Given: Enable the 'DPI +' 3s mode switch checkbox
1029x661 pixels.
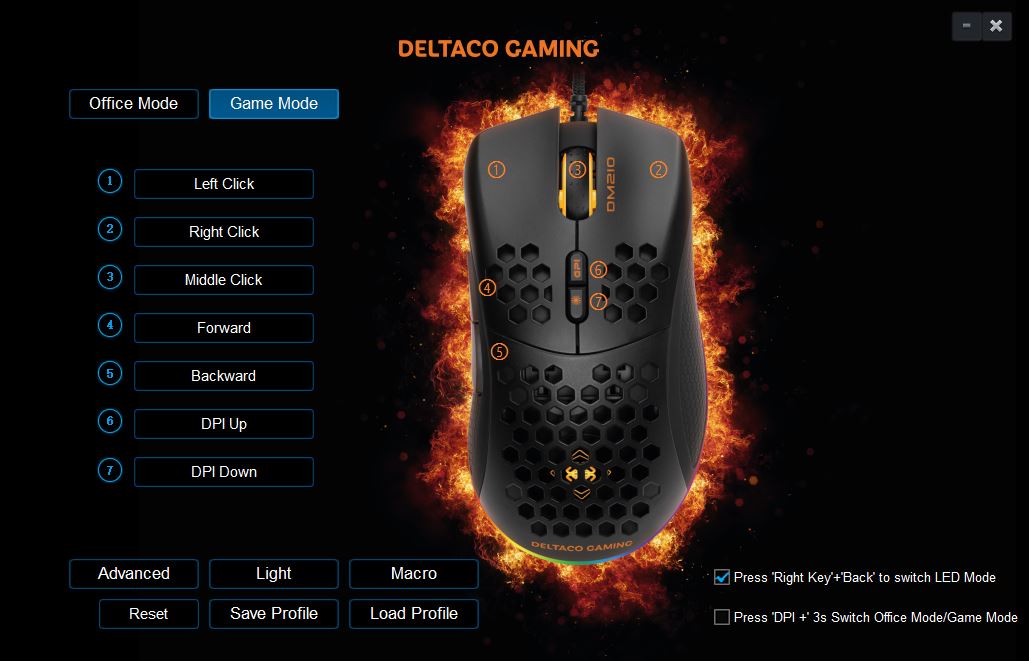Looking at the screenshot, I should click(x=722, y=618).
